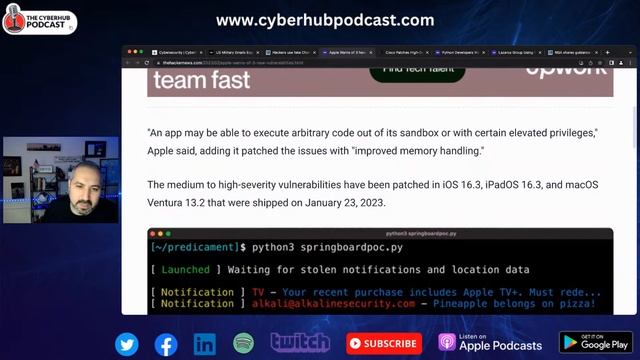Click the 'team fast' ad banner text

point(202,80)
